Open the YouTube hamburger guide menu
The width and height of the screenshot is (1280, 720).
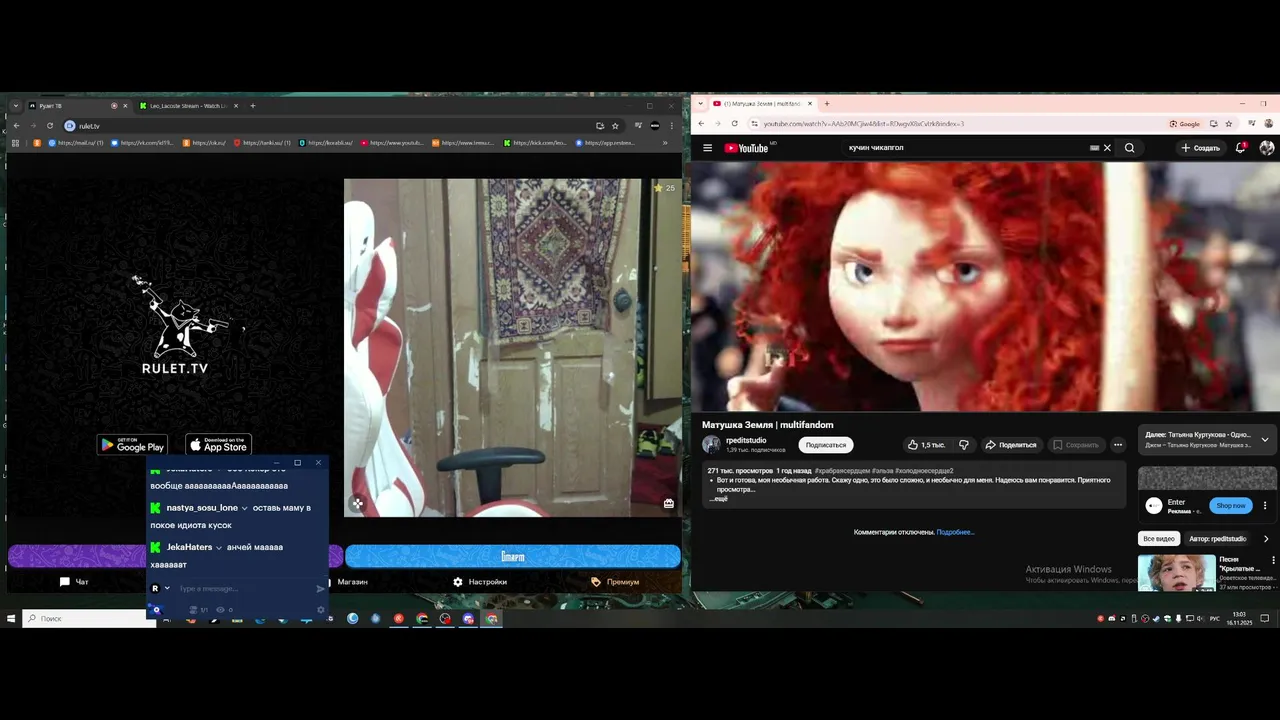(707, 148)
